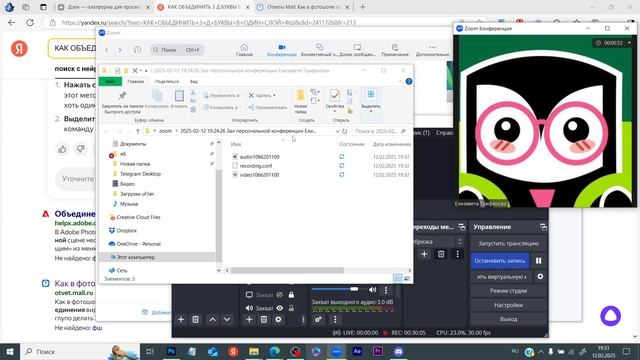Open the audio channel options menu in mixer
This screenshot has width=640, height=360.
point(386,290)
